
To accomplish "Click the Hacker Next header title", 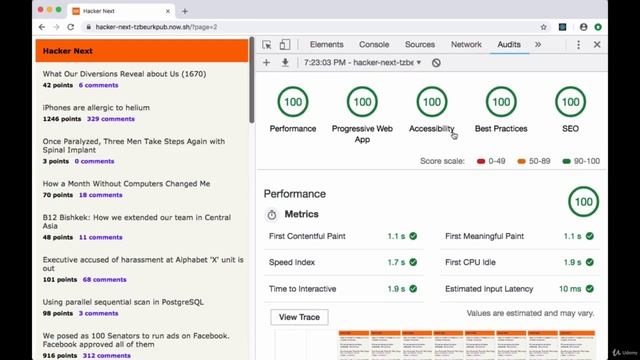I will point(68,51).
